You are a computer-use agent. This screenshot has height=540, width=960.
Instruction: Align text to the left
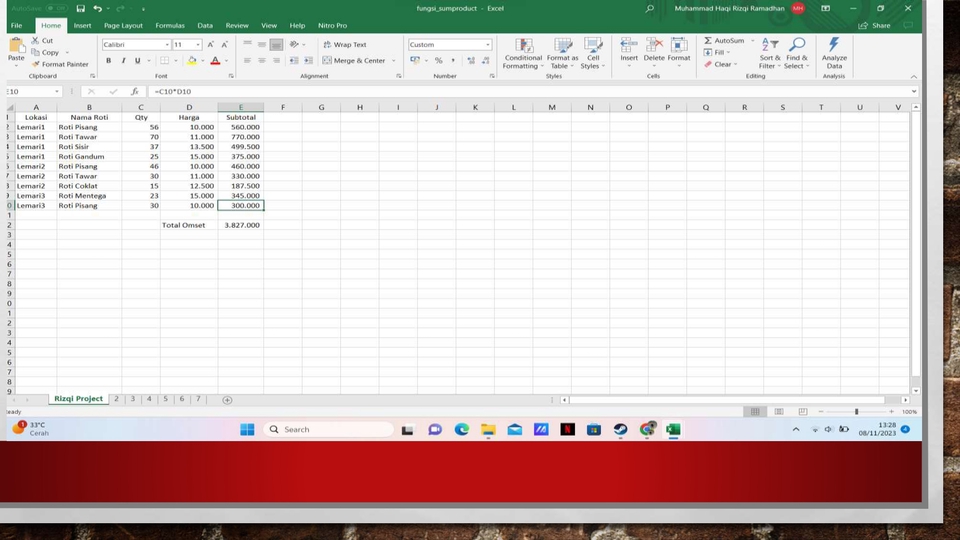tap(247, 61)
